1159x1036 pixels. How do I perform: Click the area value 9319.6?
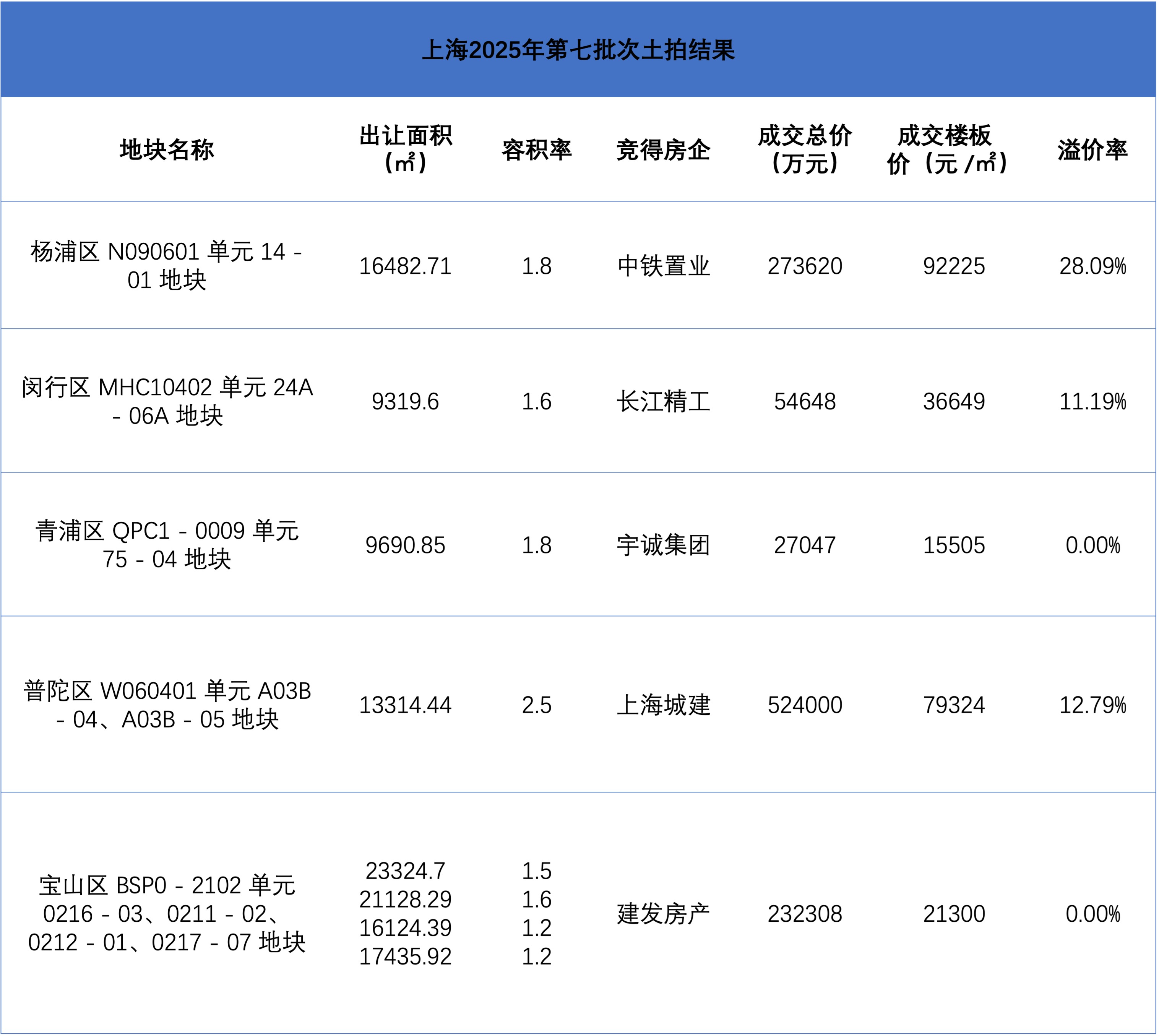405,402
